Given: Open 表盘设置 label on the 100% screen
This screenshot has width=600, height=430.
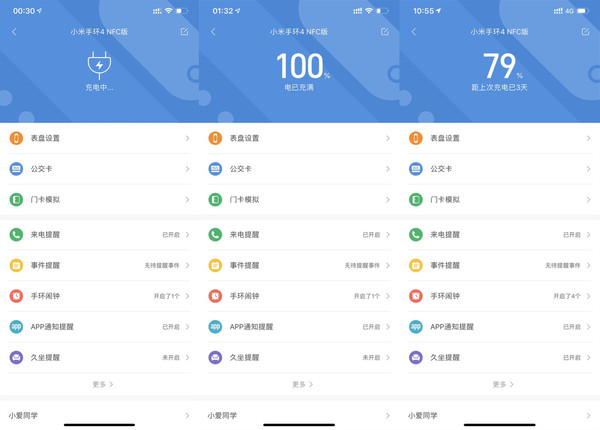Looking at the screenshot, I should [x=244, y=138].
